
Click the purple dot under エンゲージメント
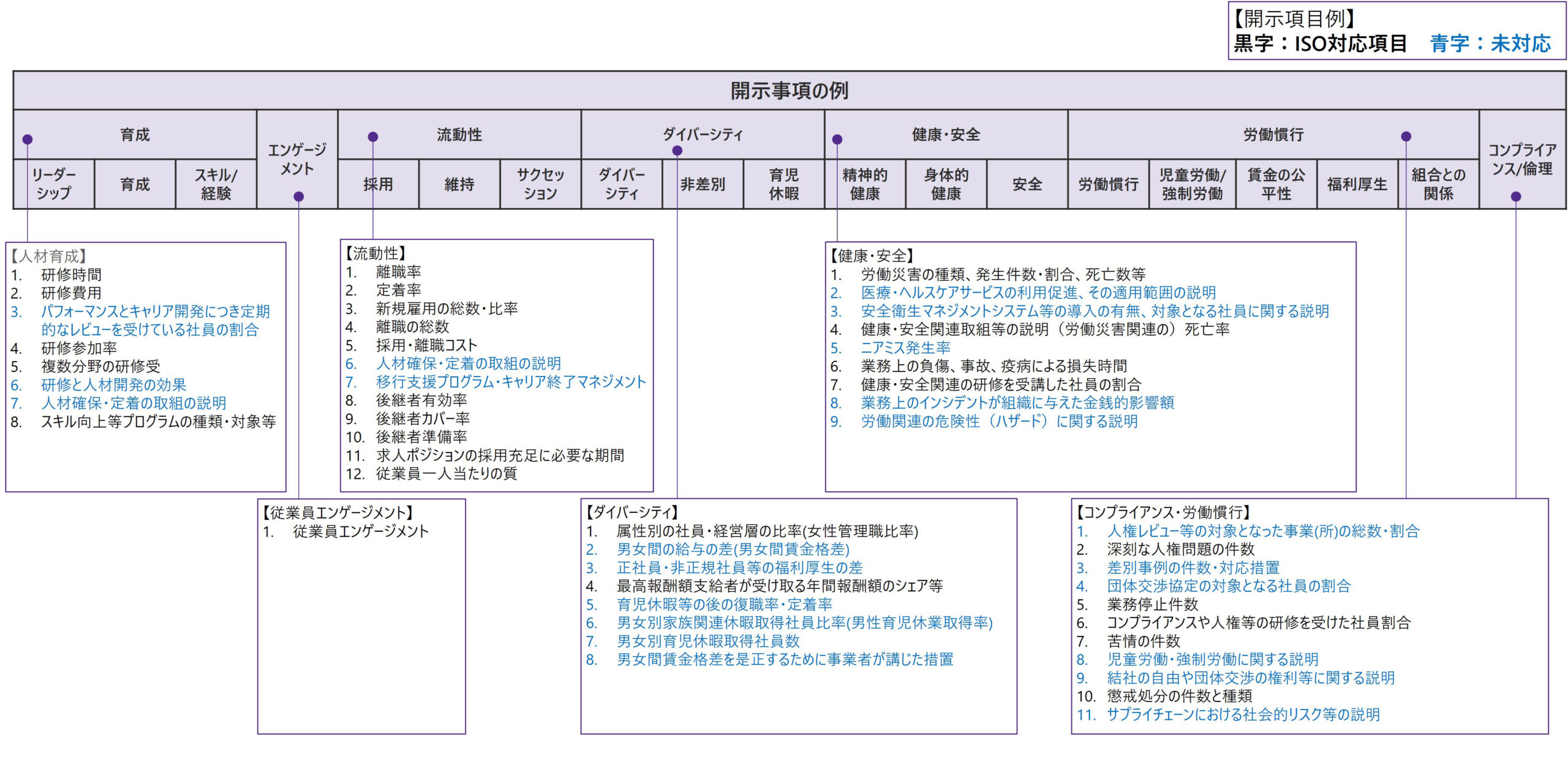298,197
